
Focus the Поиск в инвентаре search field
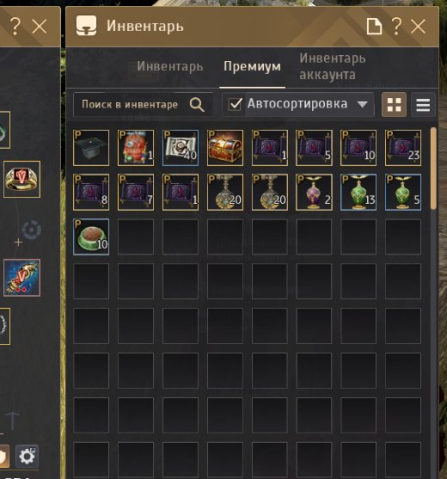coord(143,105)
